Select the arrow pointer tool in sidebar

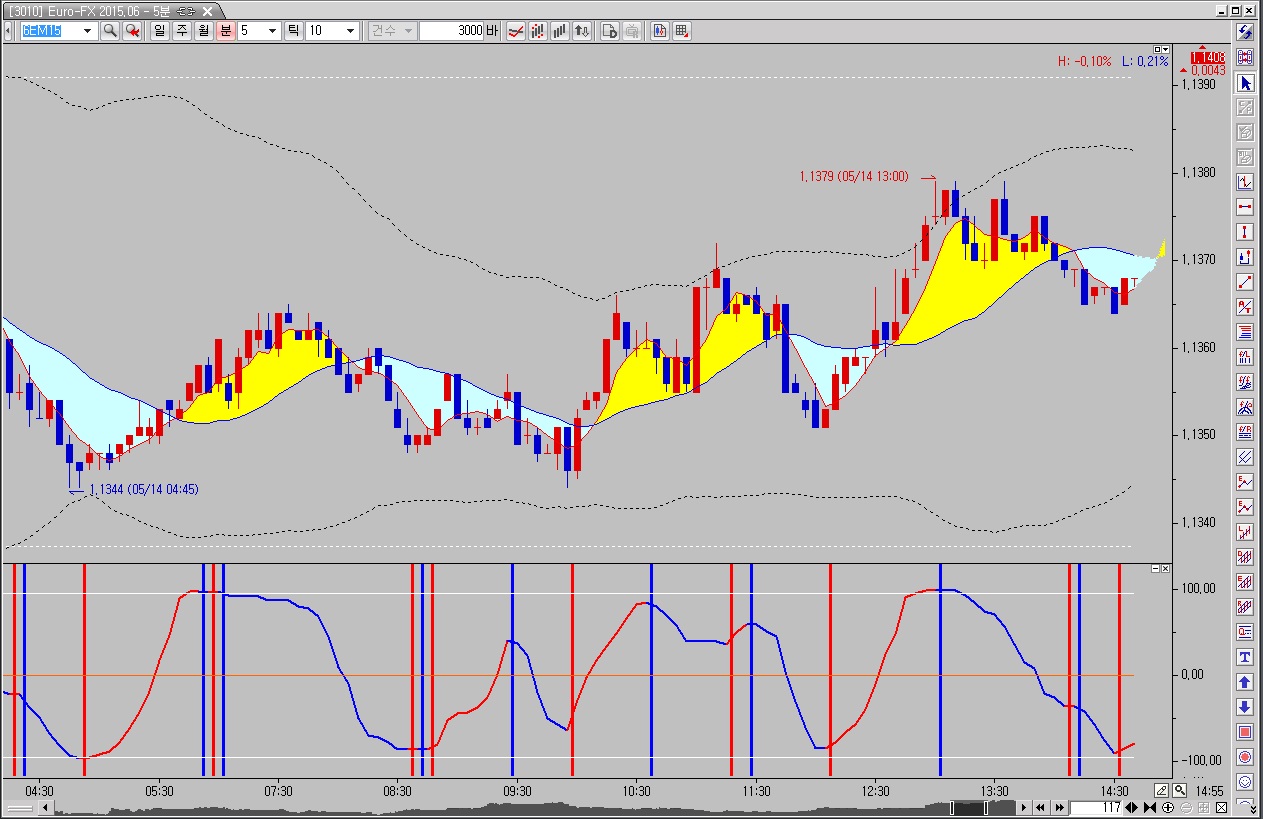click(1245, 83)
